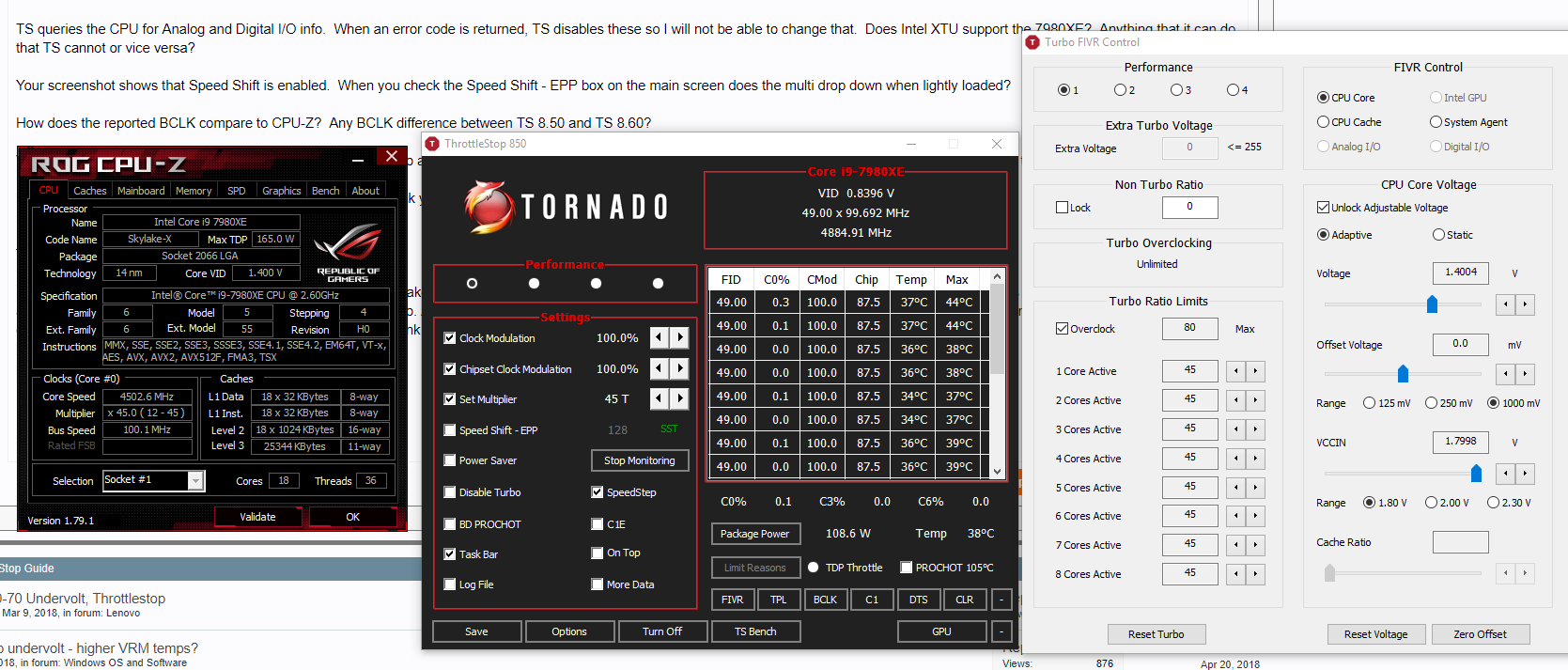Image resolution: width=1568 pixels, height=670 pixels.
Task: Open the Mainboard tab in CPU-Z
Action: pos(141,191)
